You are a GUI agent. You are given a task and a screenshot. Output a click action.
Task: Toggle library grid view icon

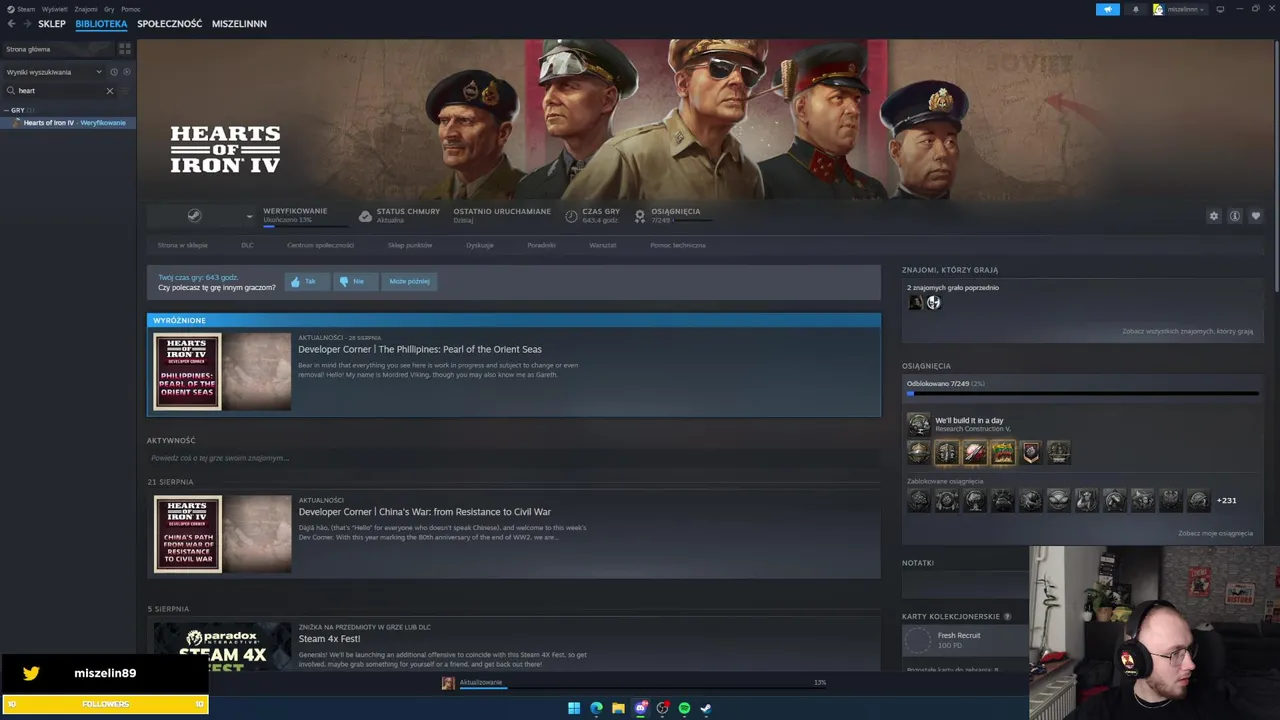tap(125, 48)
